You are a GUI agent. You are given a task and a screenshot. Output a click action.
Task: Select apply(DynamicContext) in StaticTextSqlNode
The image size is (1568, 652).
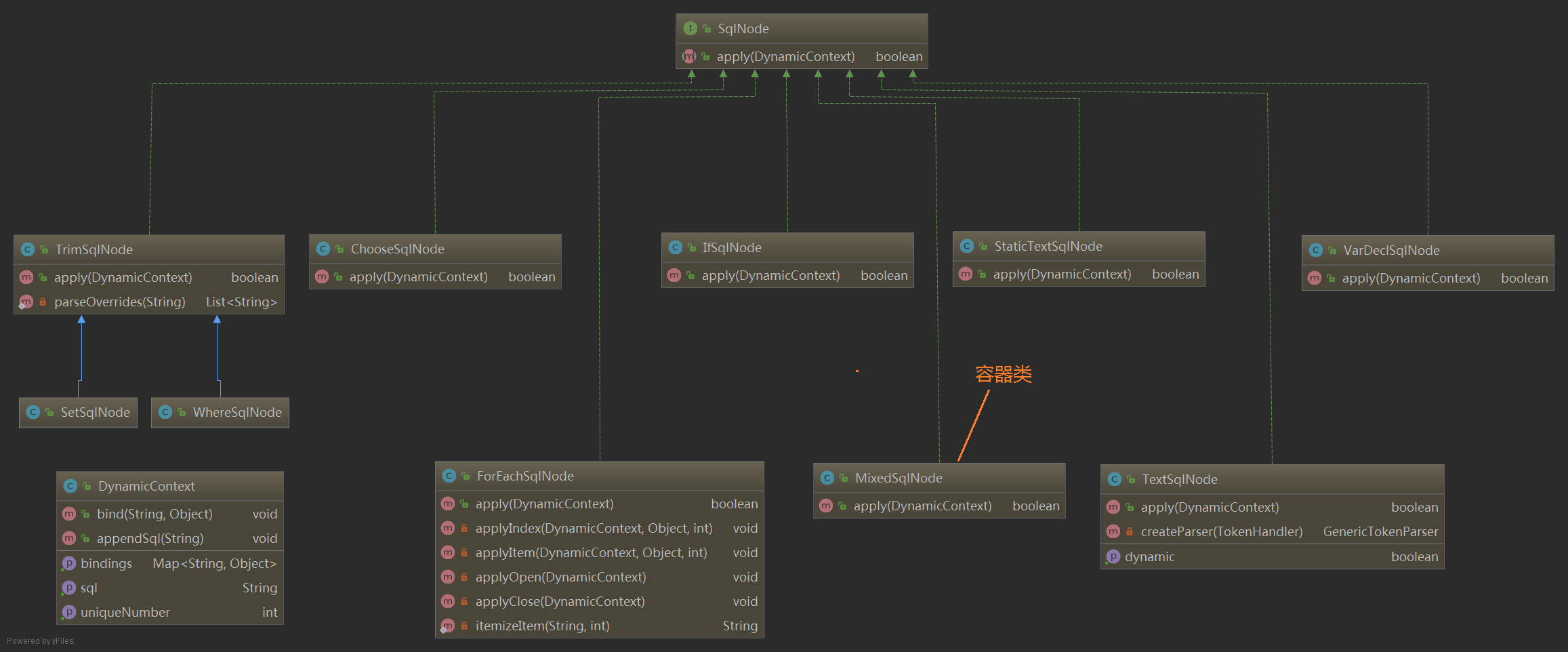coord(1062,274)
